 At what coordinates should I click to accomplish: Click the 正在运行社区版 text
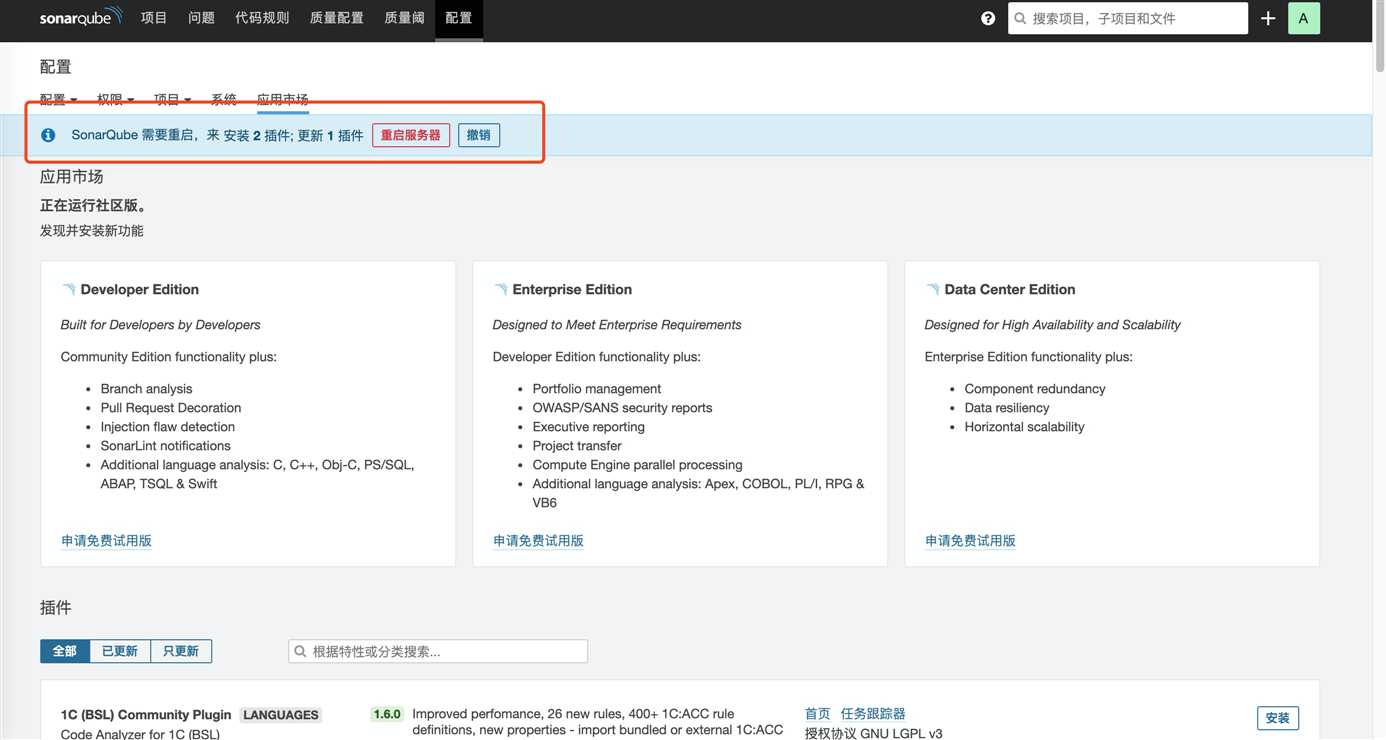pos(94,206)
